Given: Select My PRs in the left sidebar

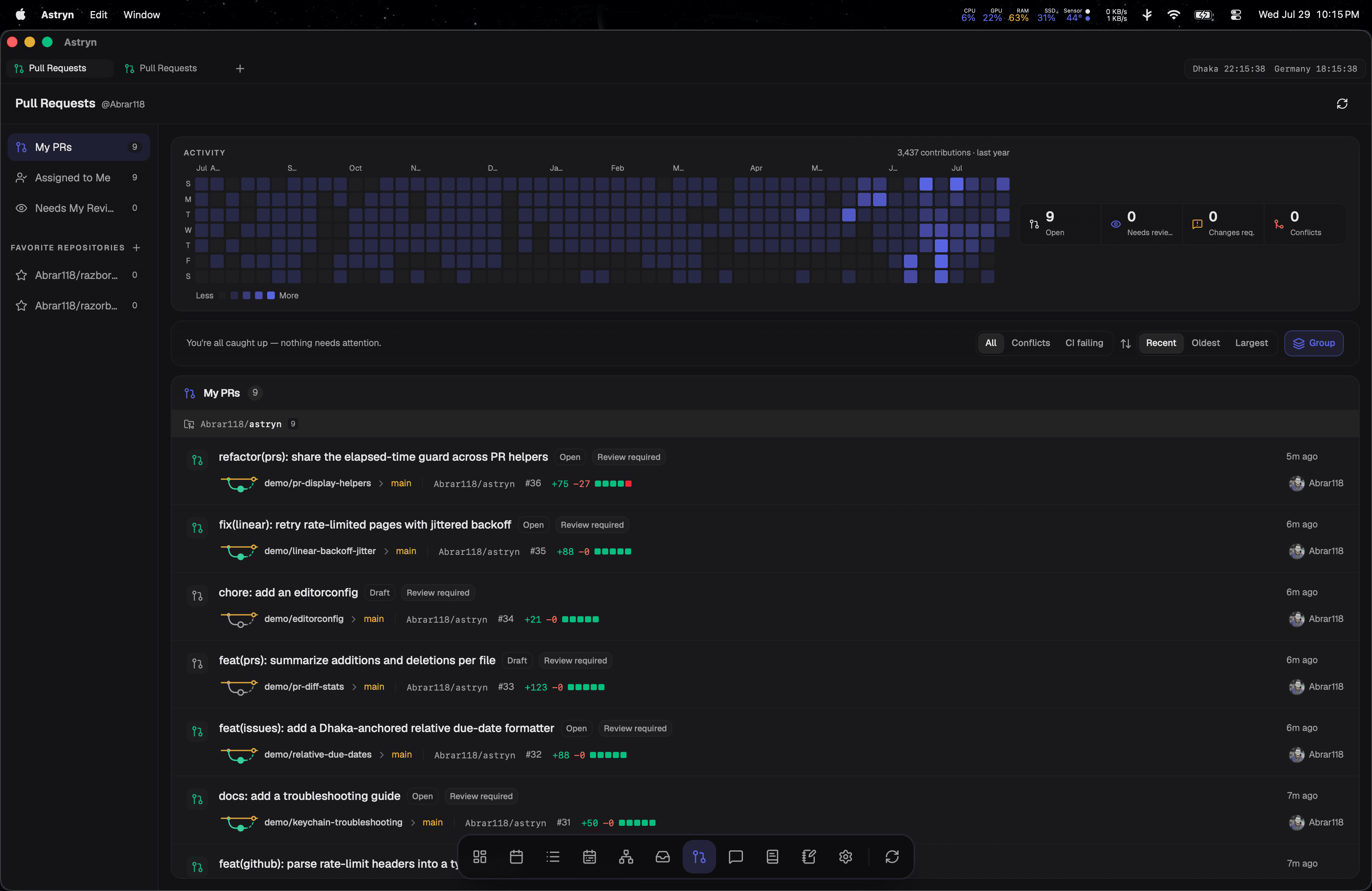Looking at the screenshot, I should [x=79, y=147].
